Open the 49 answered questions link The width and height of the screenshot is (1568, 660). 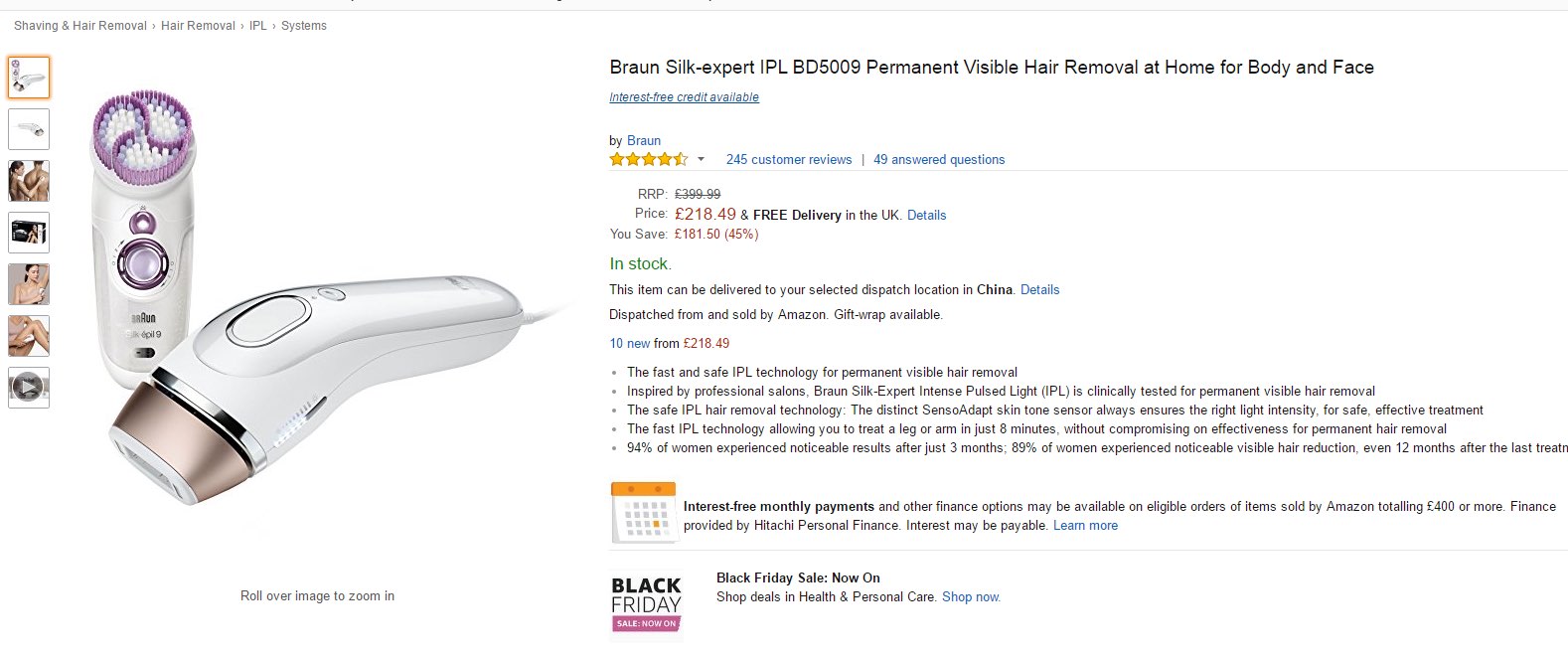coord(939,159)
